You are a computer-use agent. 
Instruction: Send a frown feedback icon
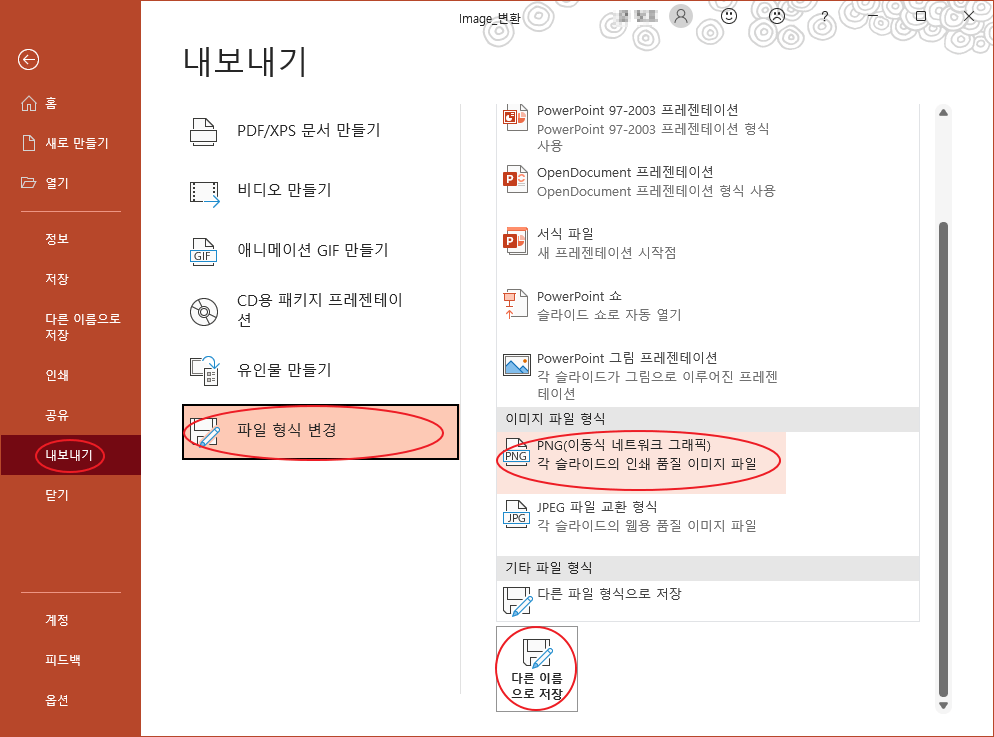777,16
